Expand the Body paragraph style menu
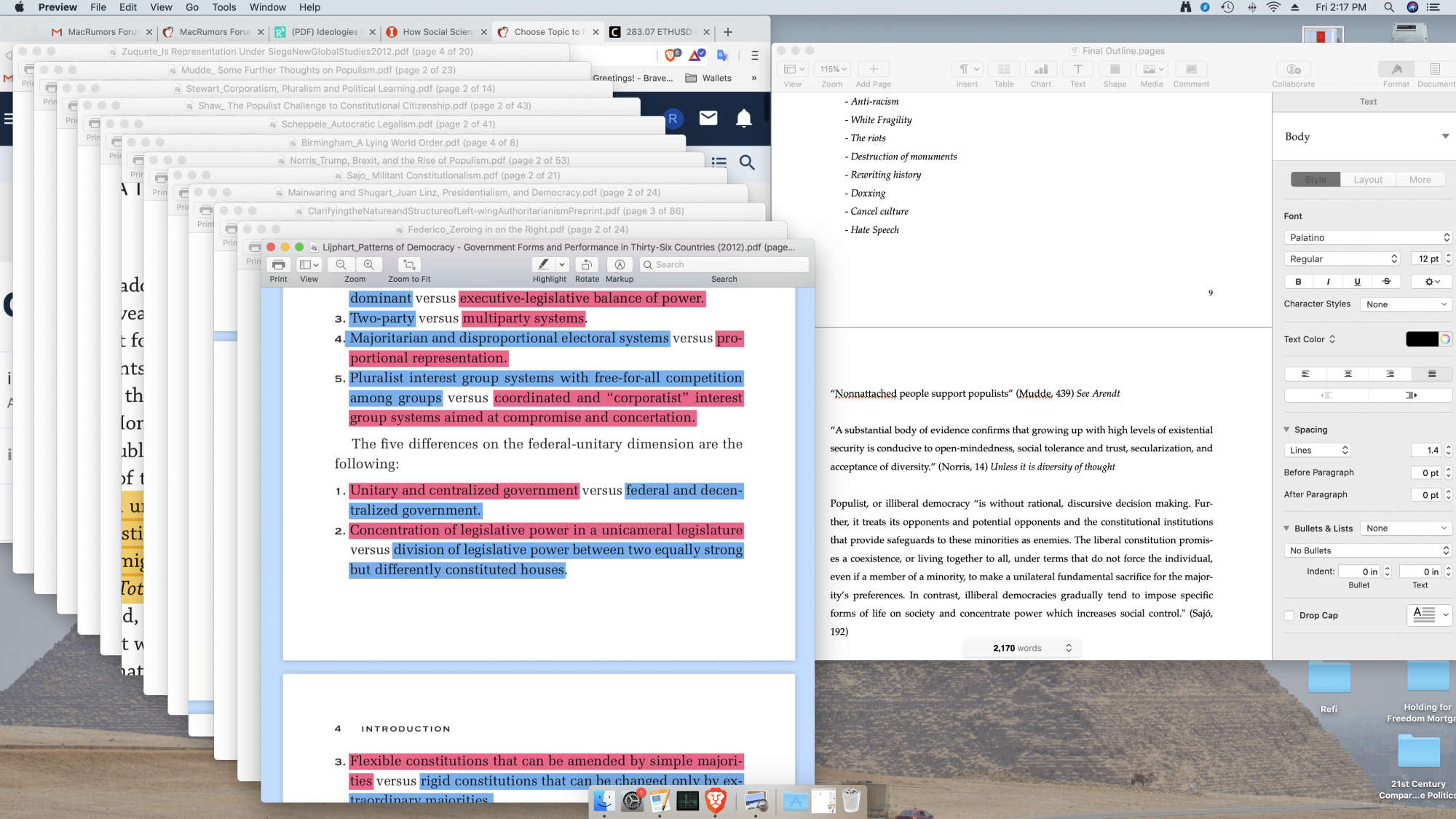Image resolution: width=1456 pixels, height=819 pixels. pos(1446,137)
